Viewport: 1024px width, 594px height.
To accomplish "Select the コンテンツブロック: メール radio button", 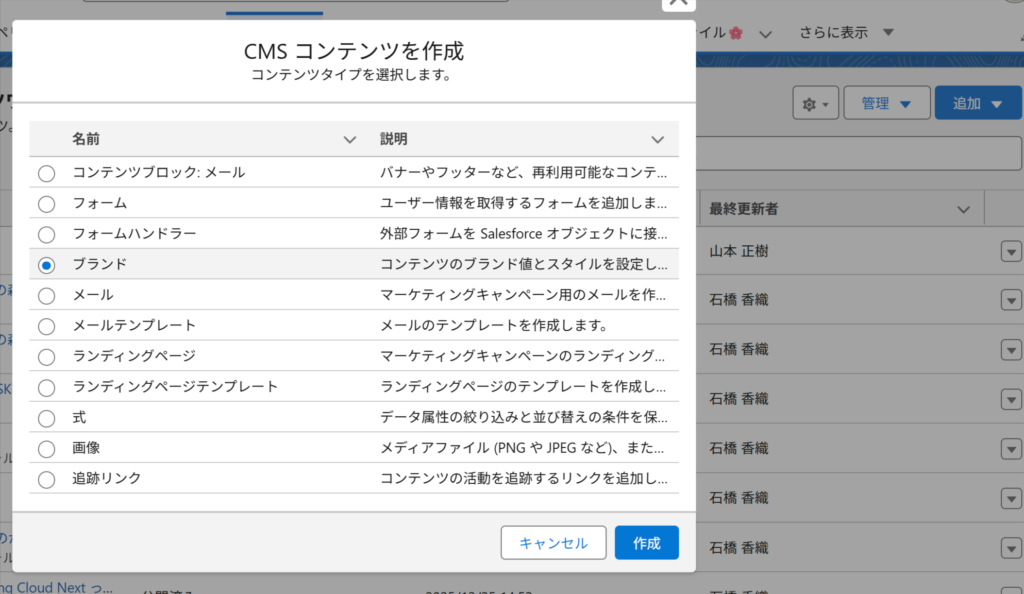I will click(x=46, y=173).
